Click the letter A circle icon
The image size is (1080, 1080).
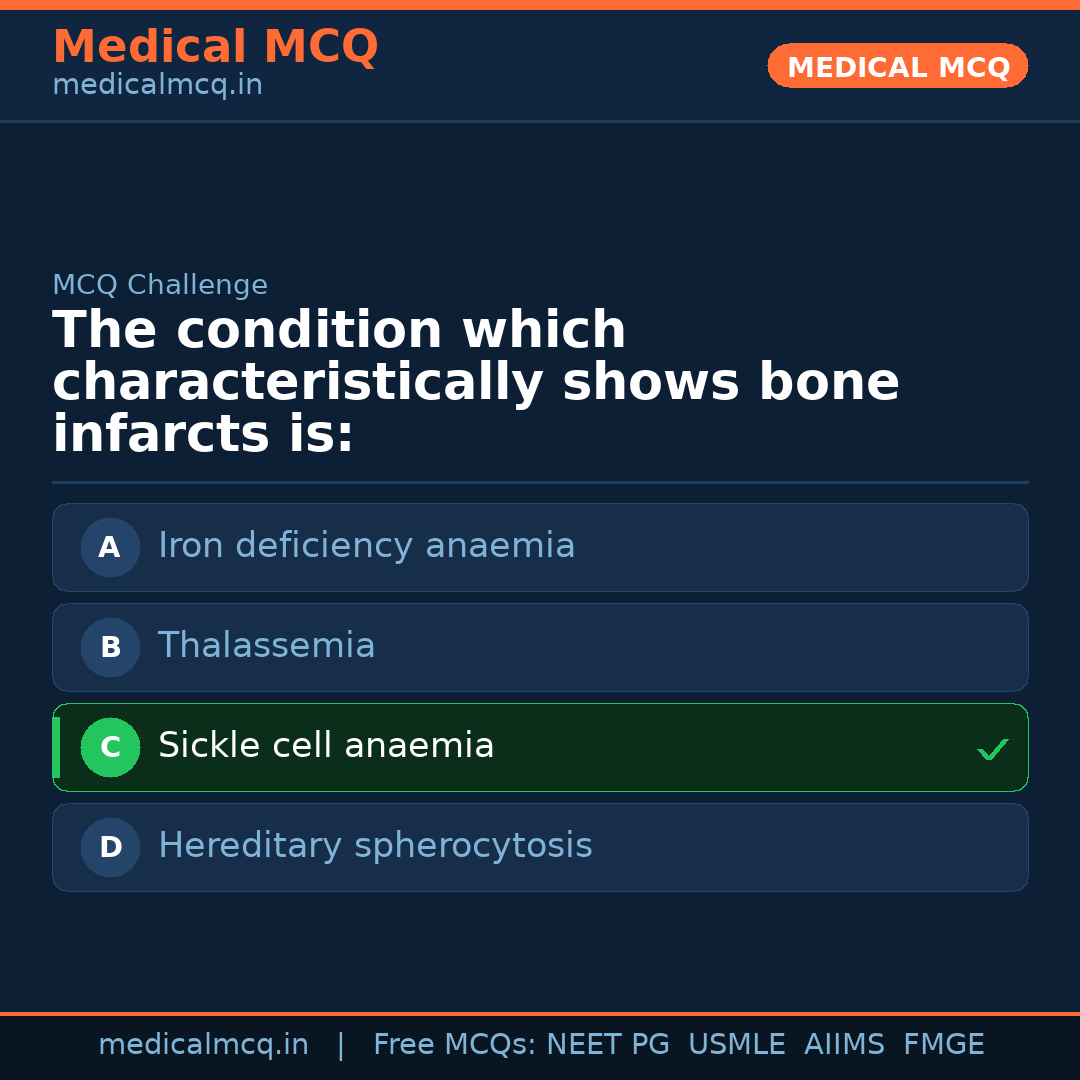click(110, 547)
